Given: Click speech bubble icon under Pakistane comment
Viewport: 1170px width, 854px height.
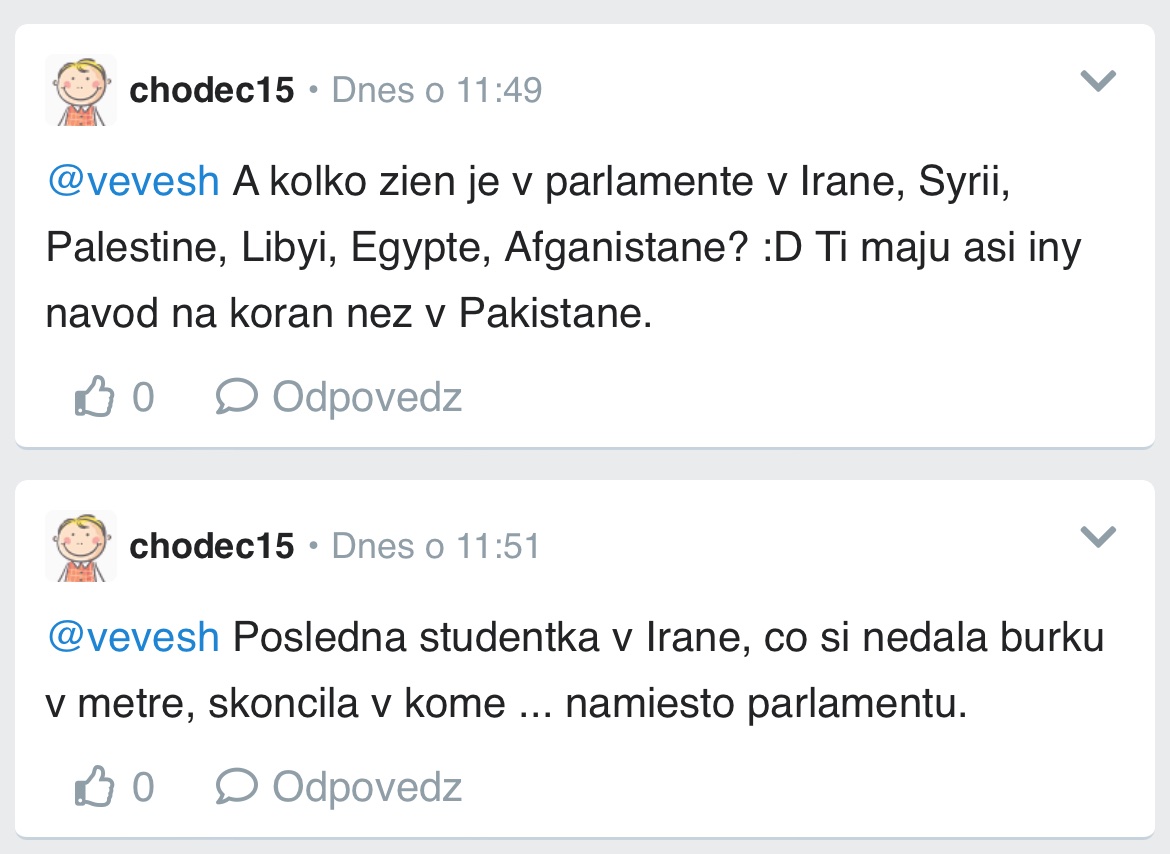Looking at the screenshot, I should (x=236, y=398).
